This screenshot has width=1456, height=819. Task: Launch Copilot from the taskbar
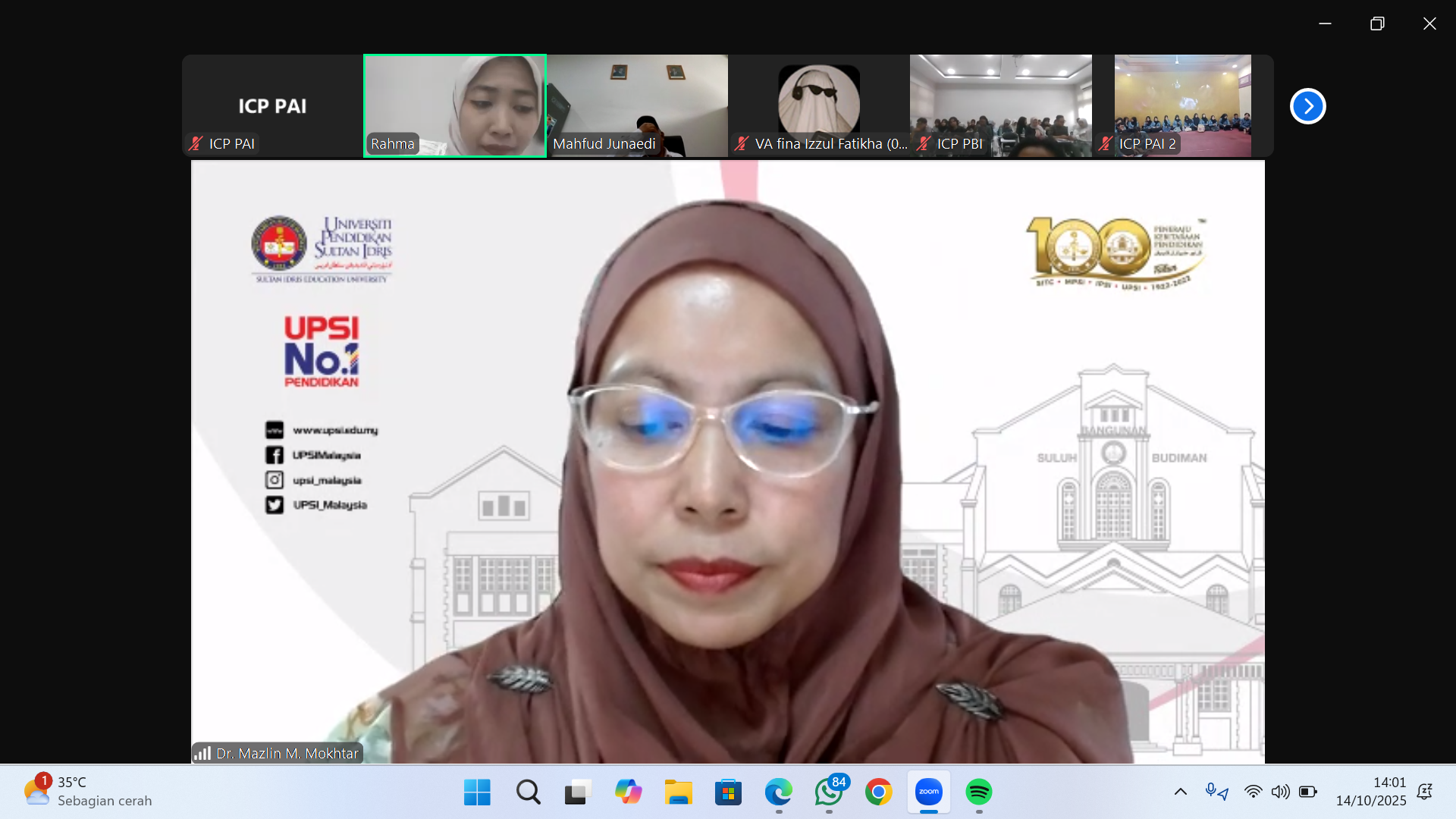click(x=628, y=792)
